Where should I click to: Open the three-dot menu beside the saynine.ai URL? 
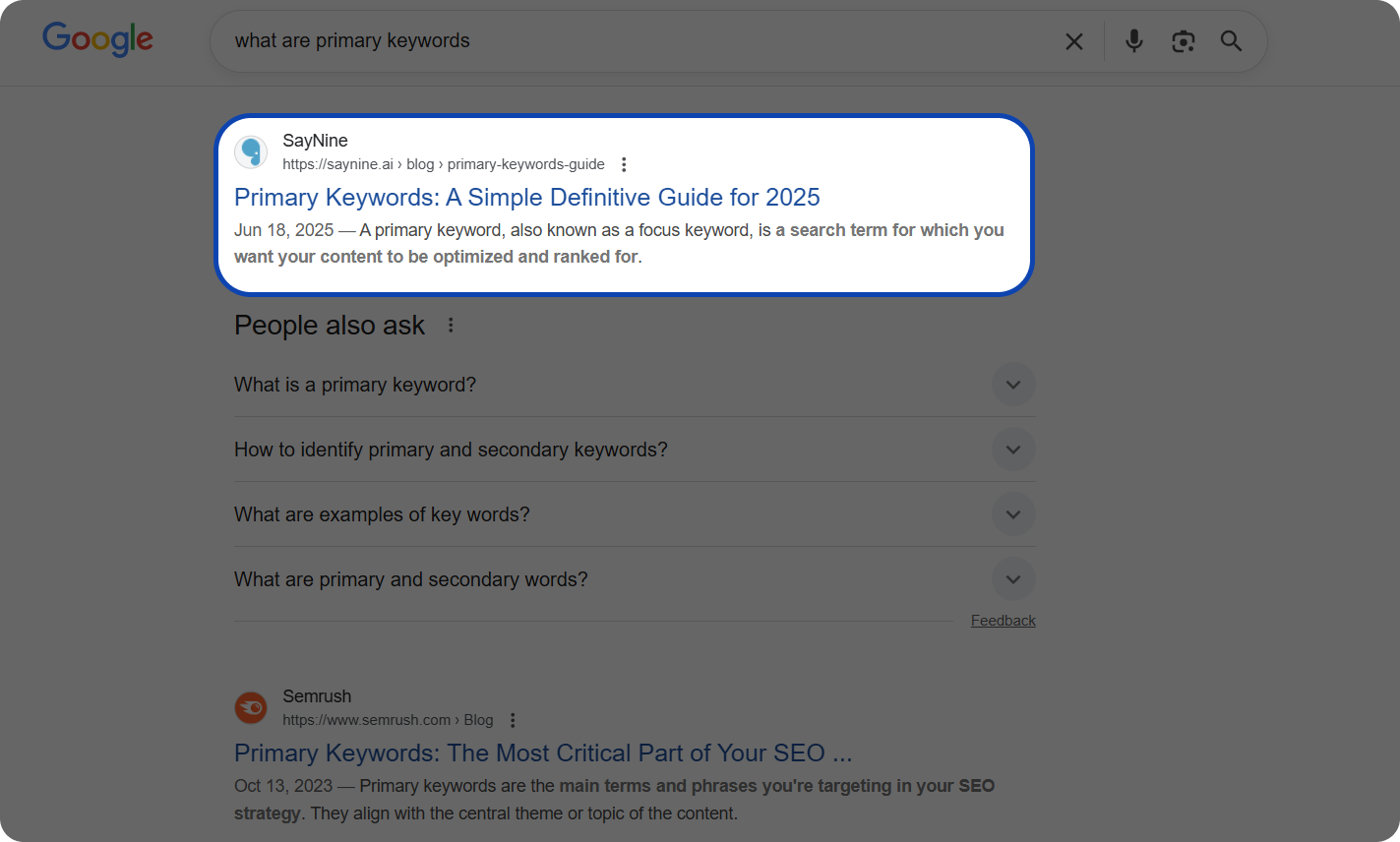(x=624, y=164)
